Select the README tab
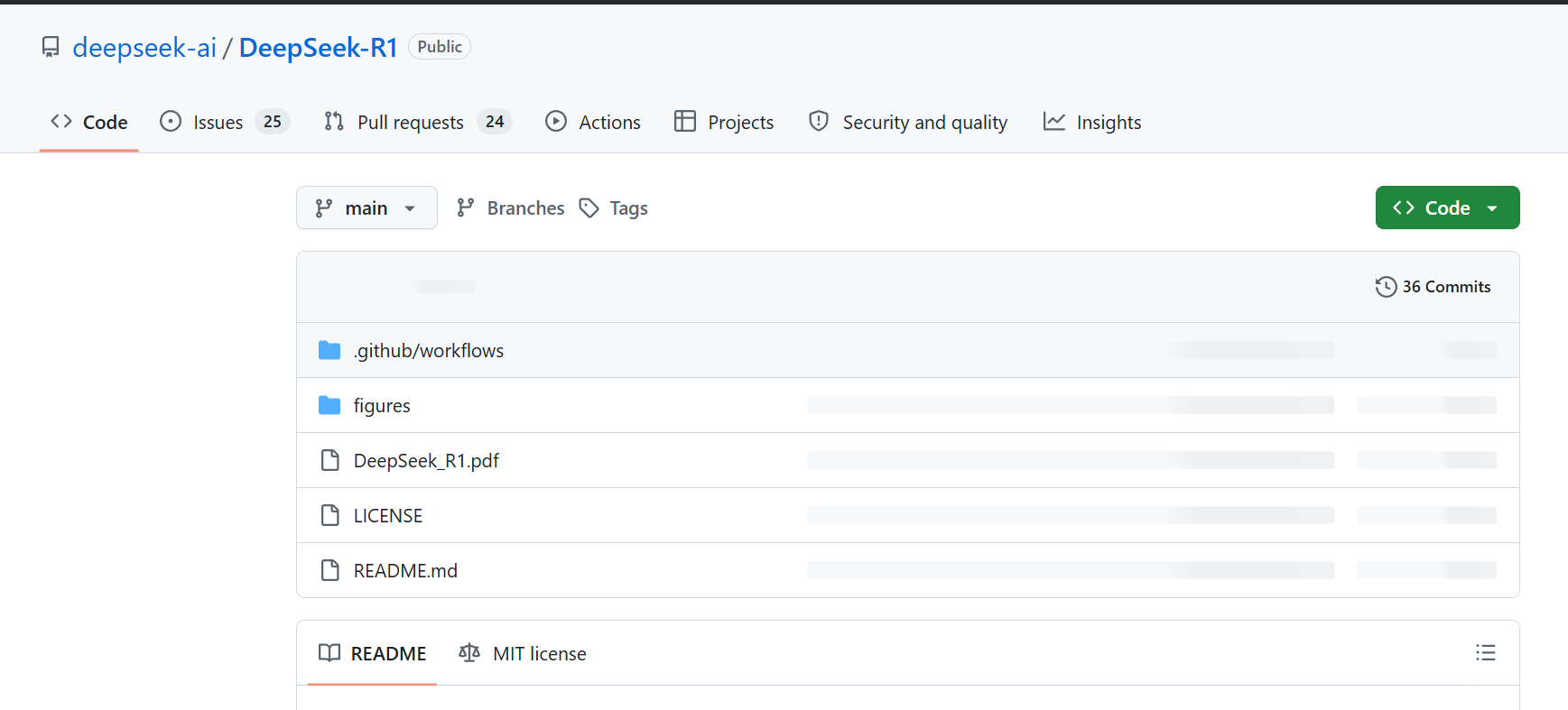This screenshot has height=710, width=1568. (372, 653)
